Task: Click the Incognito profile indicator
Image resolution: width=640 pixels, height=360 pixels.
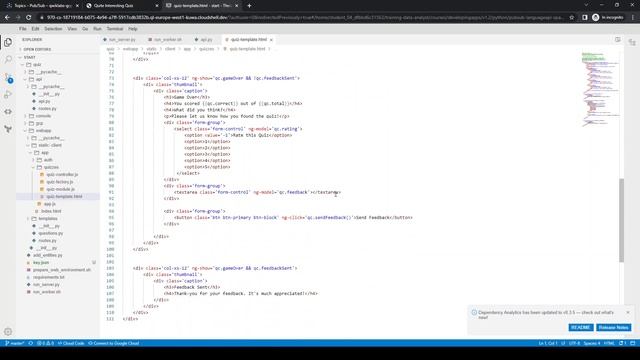Action: tap(608, 18)
